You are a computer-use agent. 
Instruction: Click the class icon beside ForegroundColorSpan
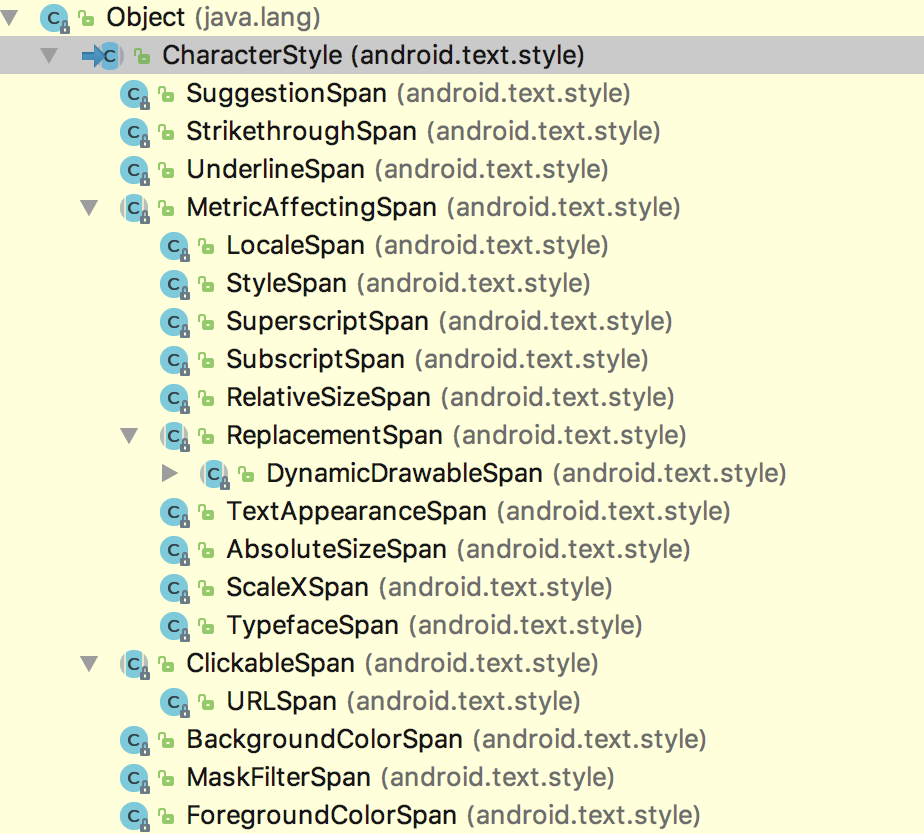[135, 816]
